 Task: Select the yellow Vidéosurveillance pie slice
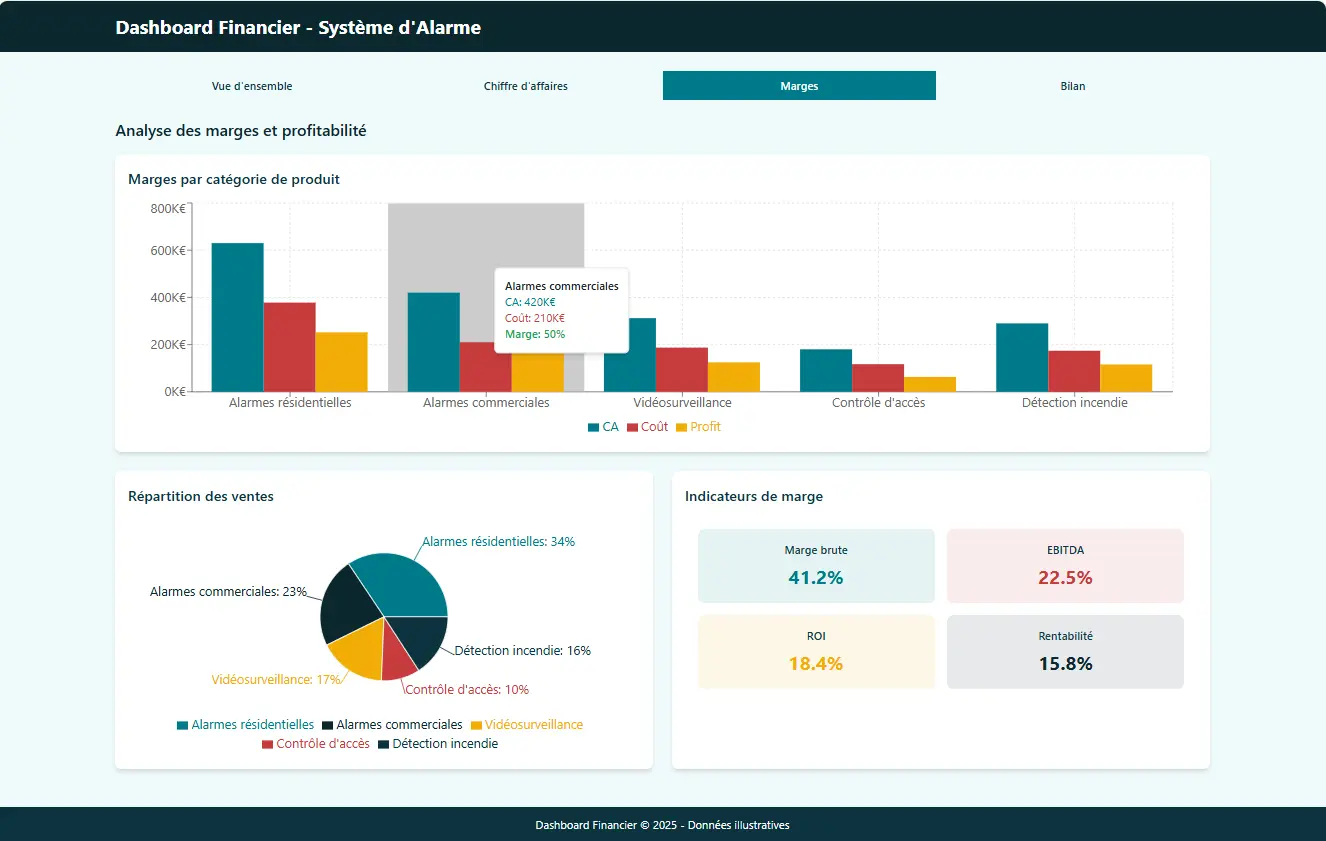pyautogui.click(x=360, y=648)
